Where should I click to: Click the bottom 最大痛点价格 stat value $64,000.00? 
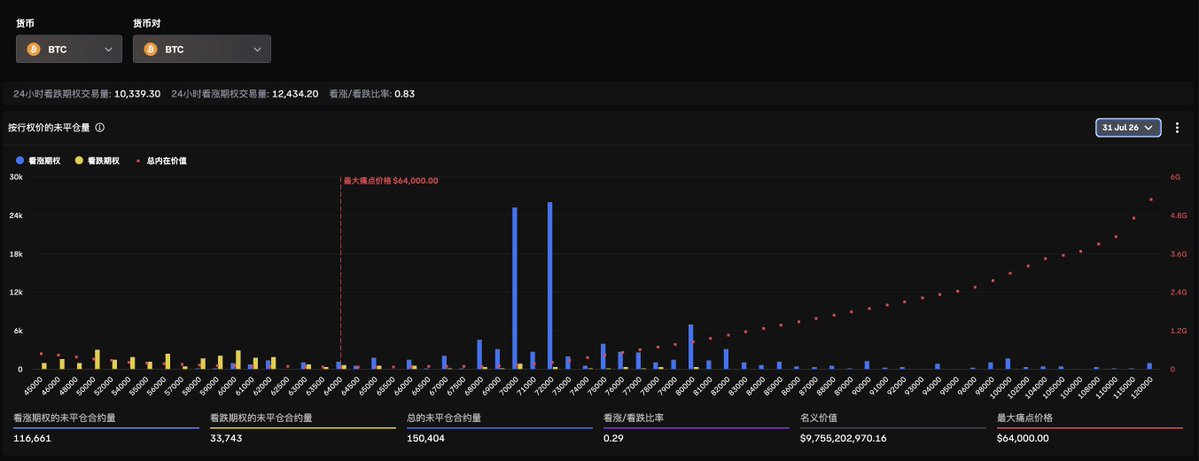[x=1023, y=438]
